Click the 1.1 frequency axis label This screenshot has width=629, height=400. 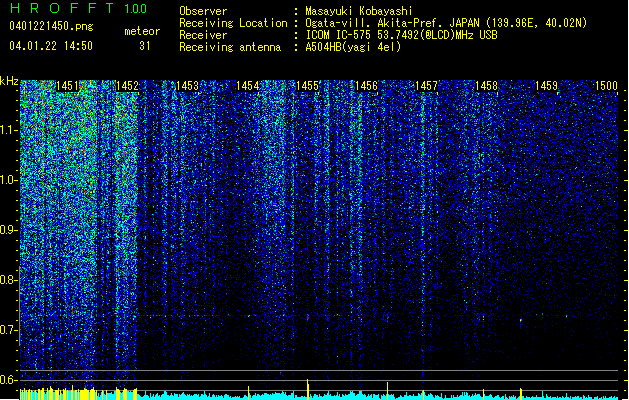point(9,130)
